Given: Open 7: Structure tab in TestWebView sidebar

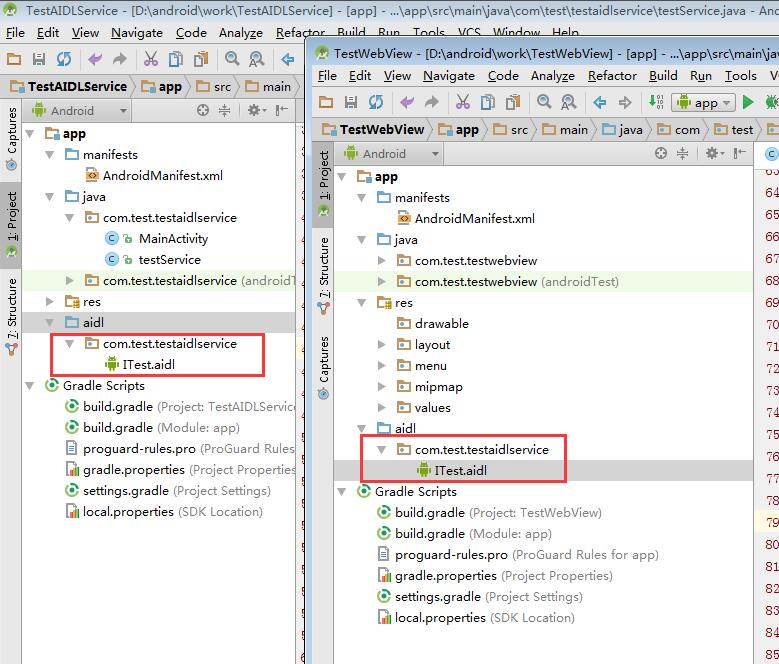Looking at the screenshot, I should tap(323, 276).
